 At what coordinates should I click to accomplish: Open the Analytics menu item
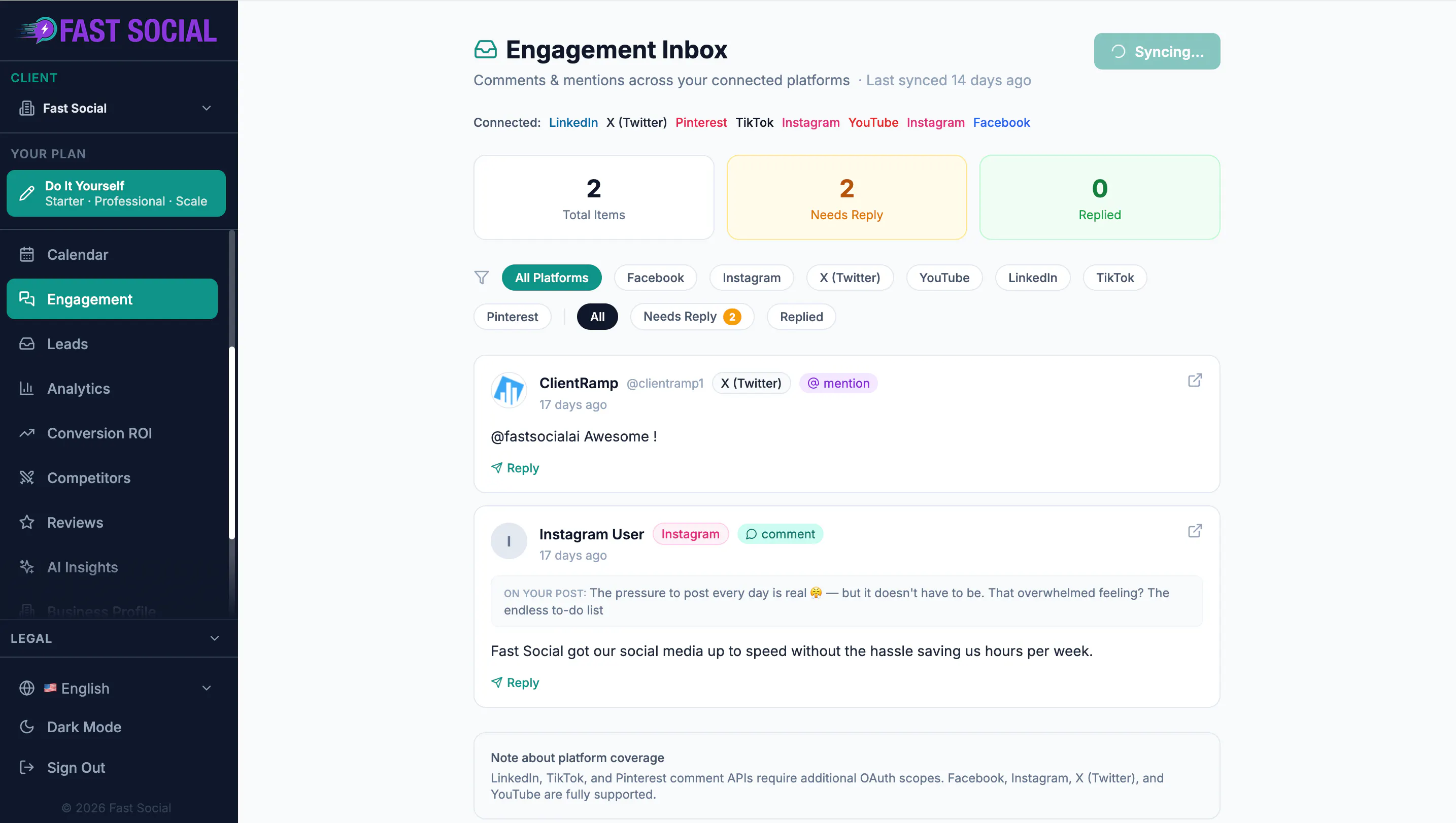(112, 388)
